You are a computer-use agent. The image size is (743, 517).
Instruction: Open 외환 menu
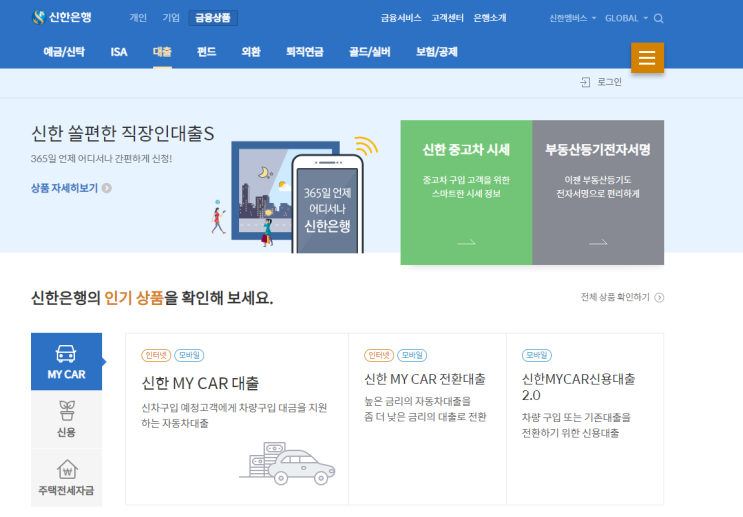point(251,52)
